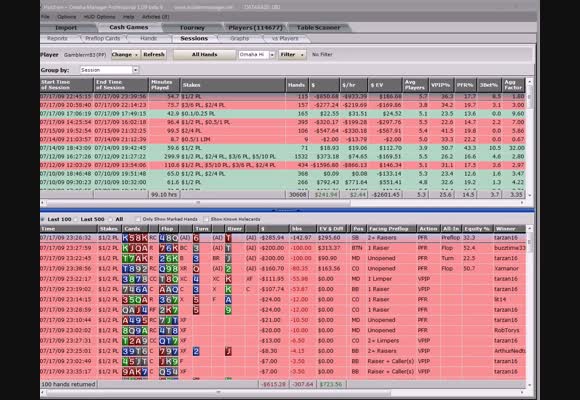This screenshot has height=400, width=580.
Task: Expand the Omaha Hi game type dropdown
Action: [x=272, y=55]
